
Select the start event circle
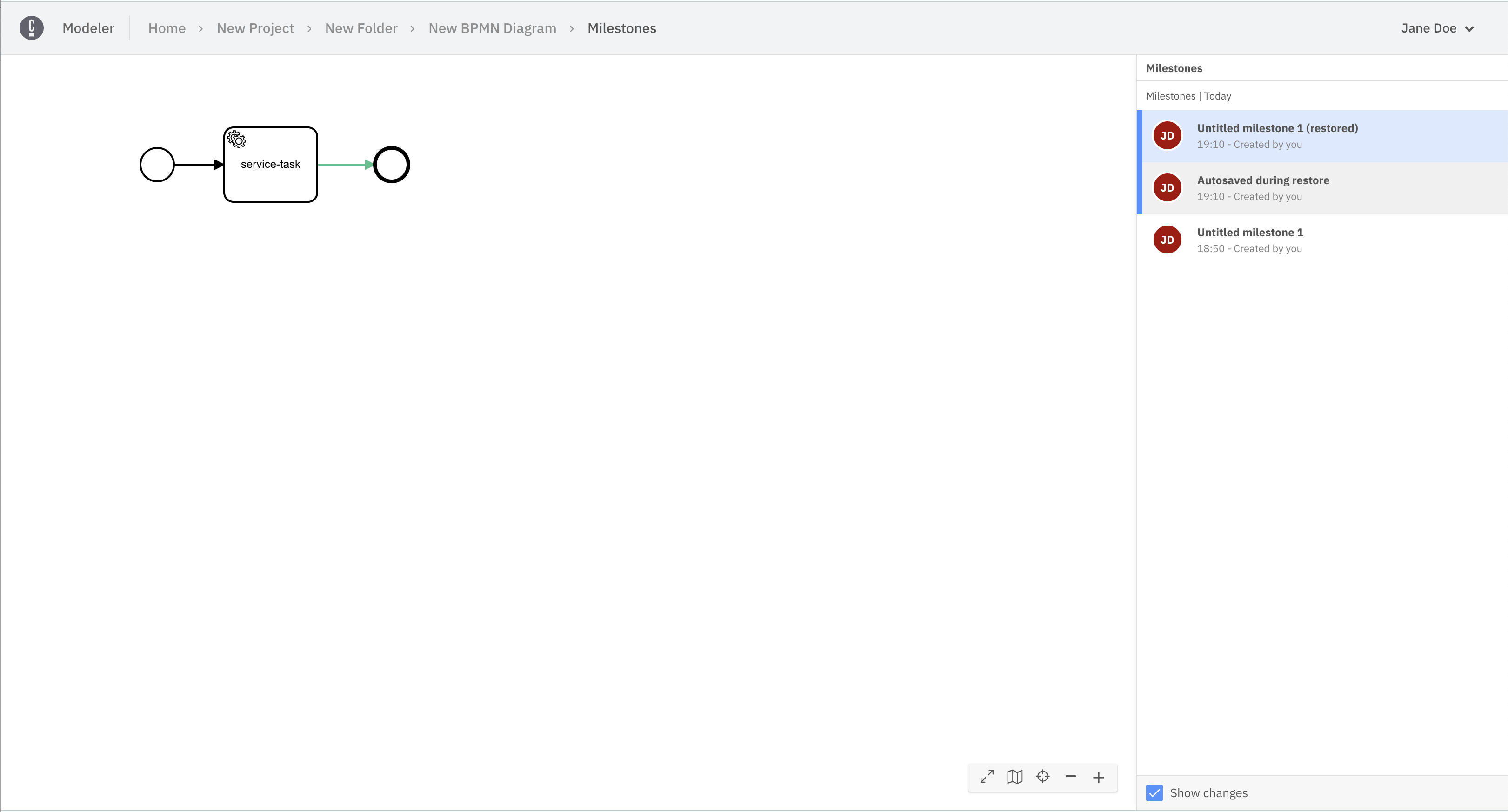(x=157, y=165)
